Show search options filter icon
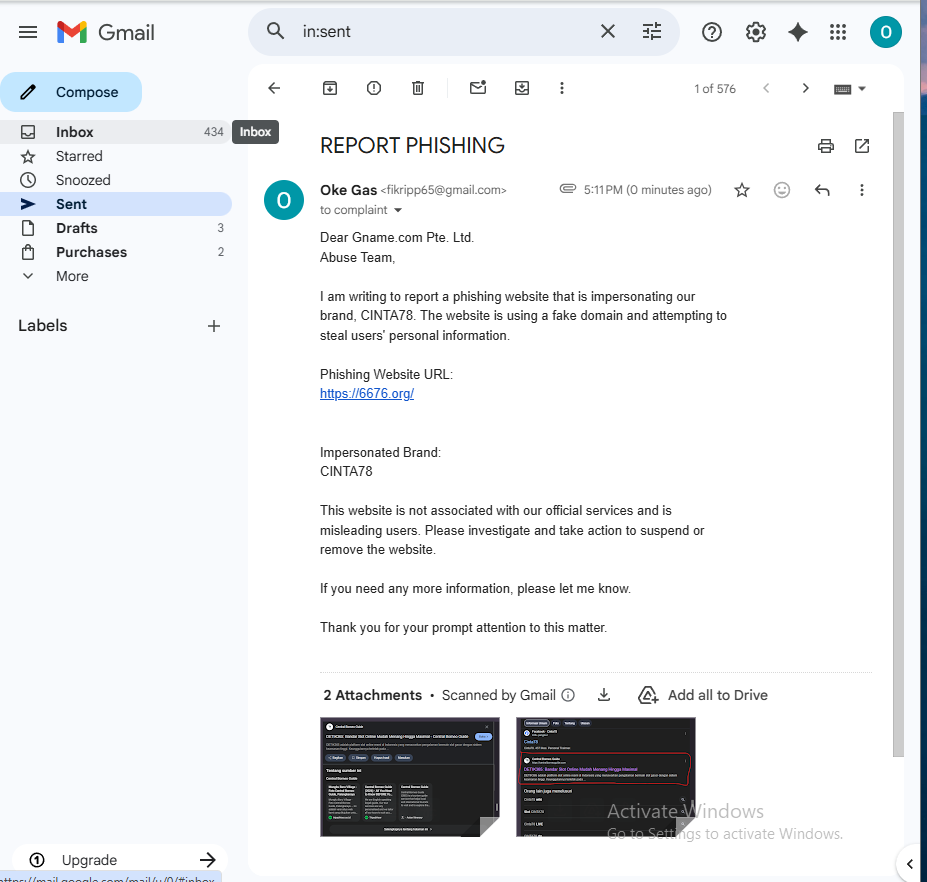The height and width of the screenshot is (882, 927). (652, 31)
